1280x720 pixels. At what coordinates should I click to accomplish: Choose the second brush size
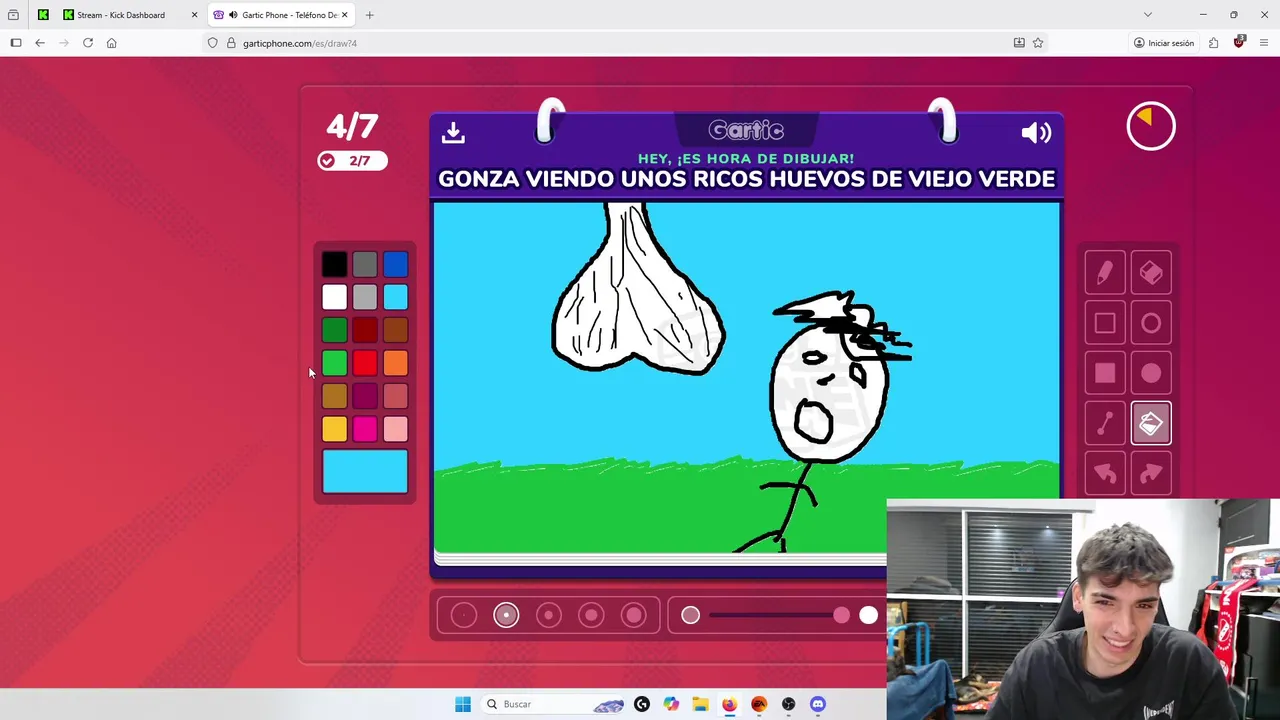click(x=506, y=615)
